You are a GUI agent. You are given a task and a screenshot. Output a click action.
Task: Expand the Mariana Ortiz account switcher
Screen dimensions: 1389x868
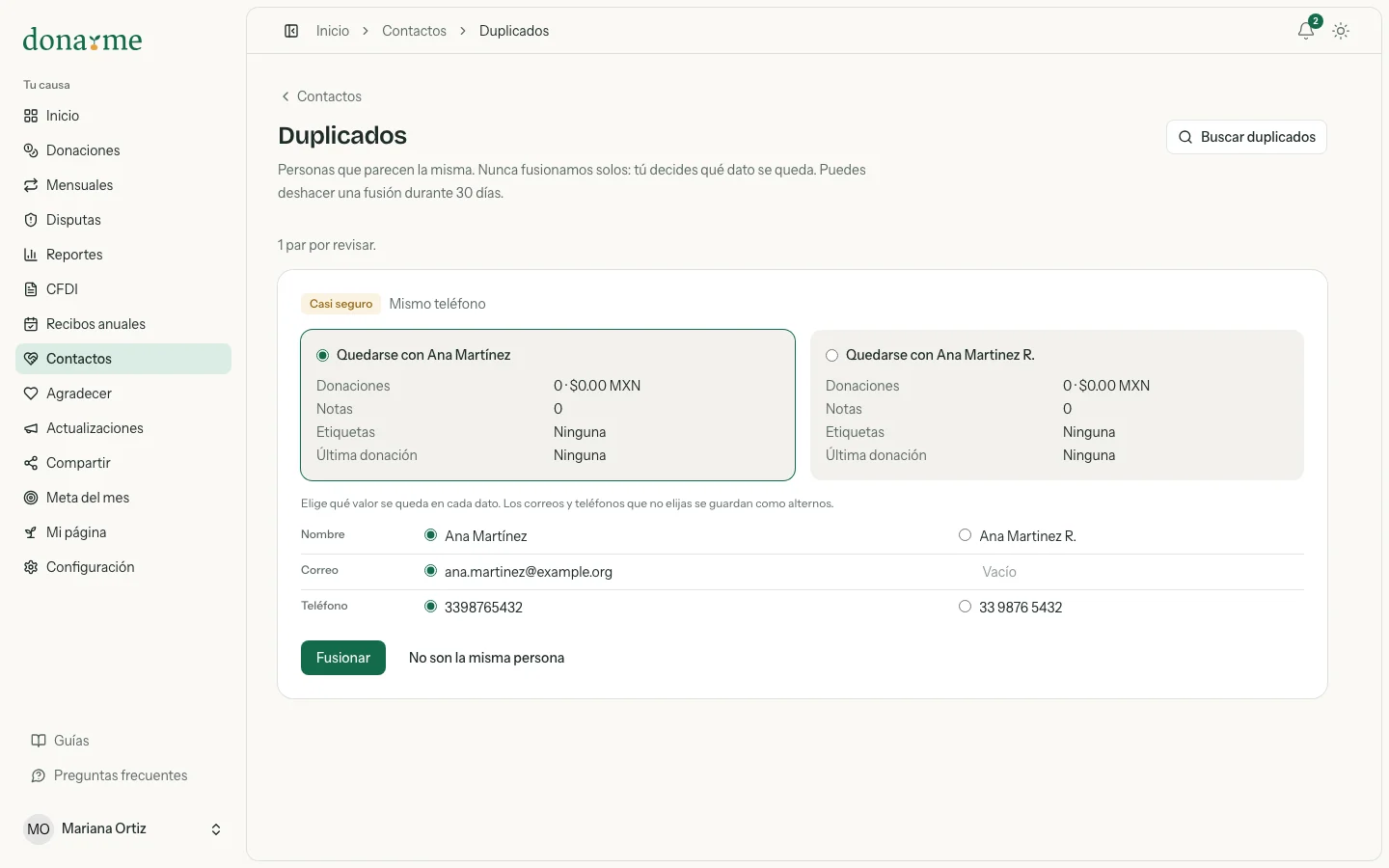click(123, 829)
